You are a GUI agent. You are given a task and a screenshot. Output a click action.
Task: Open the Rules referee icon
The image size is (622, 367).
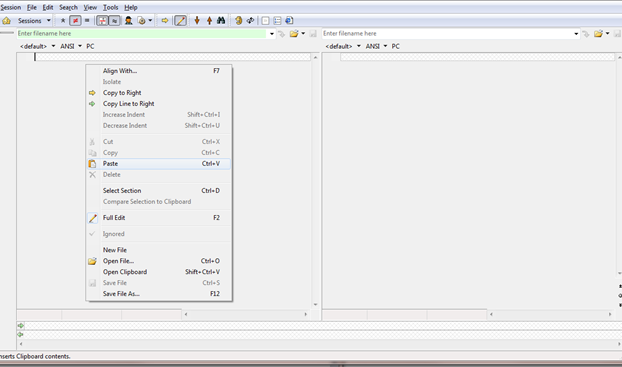click(129, 21)
